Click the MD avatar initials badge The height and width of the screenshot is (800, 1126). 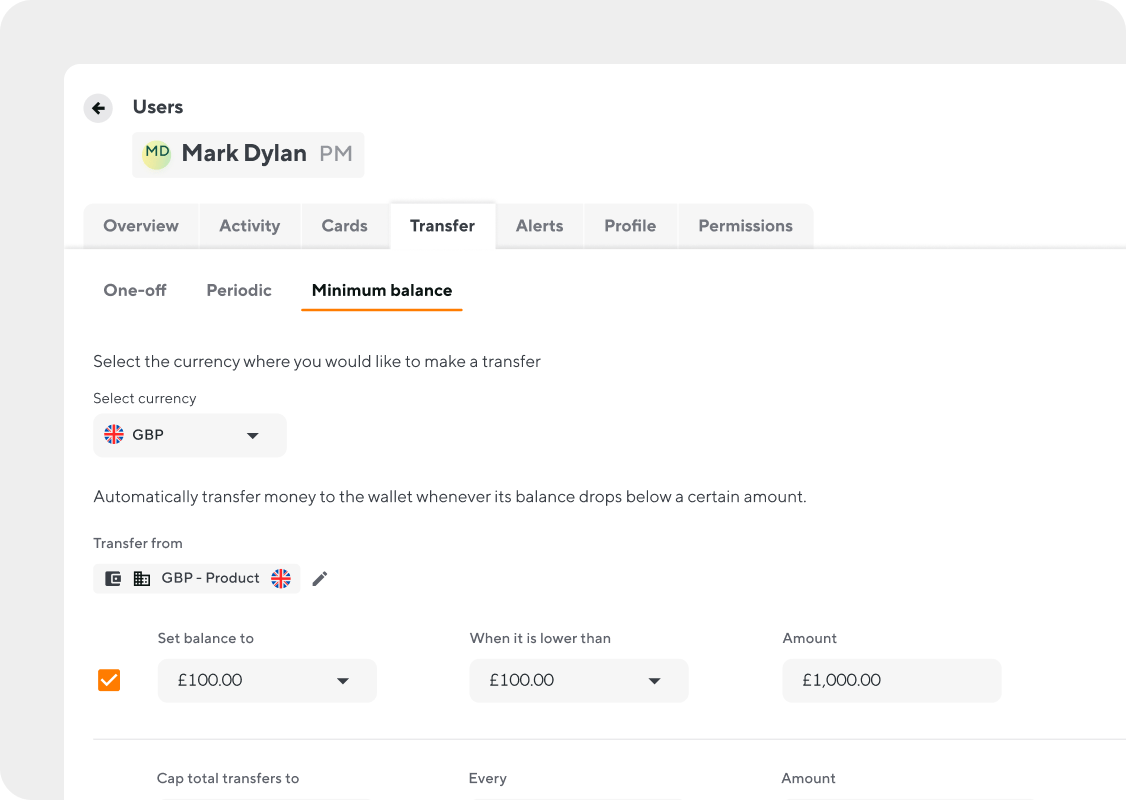tap(156, 153)
